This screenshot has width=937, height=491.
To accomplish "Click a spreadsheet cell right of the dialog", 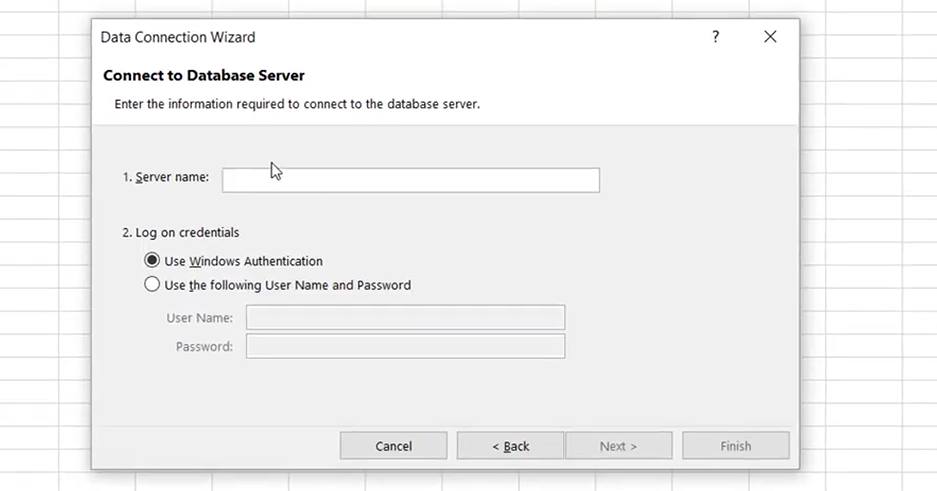I will click(870, 250).
